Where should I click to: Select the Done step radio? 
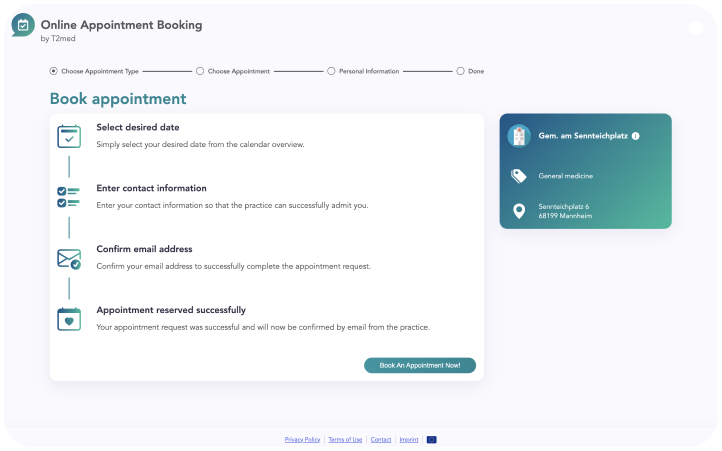(460, 71)
